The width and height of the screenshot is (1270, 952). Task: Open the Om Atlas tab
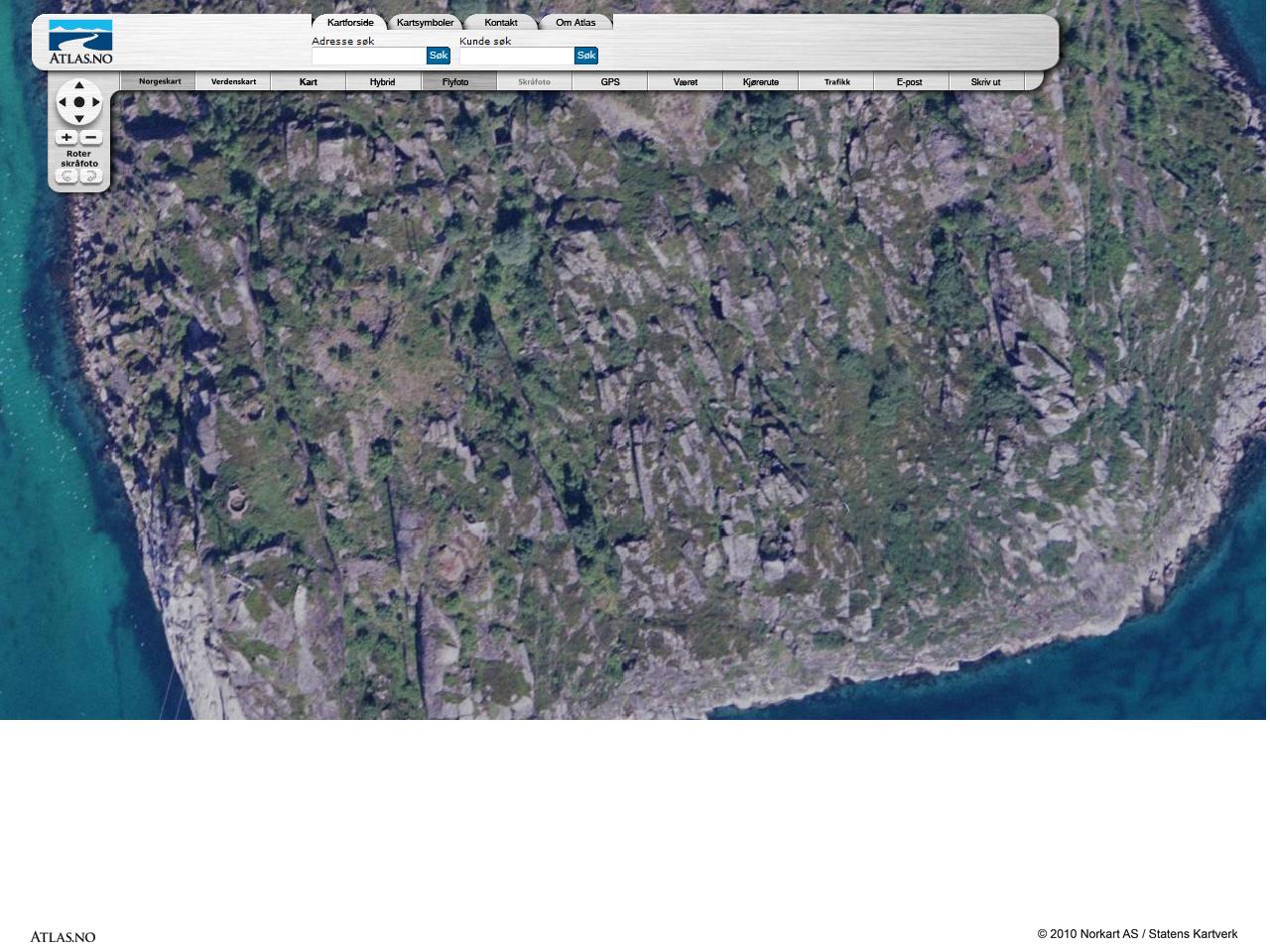(575, 23)
